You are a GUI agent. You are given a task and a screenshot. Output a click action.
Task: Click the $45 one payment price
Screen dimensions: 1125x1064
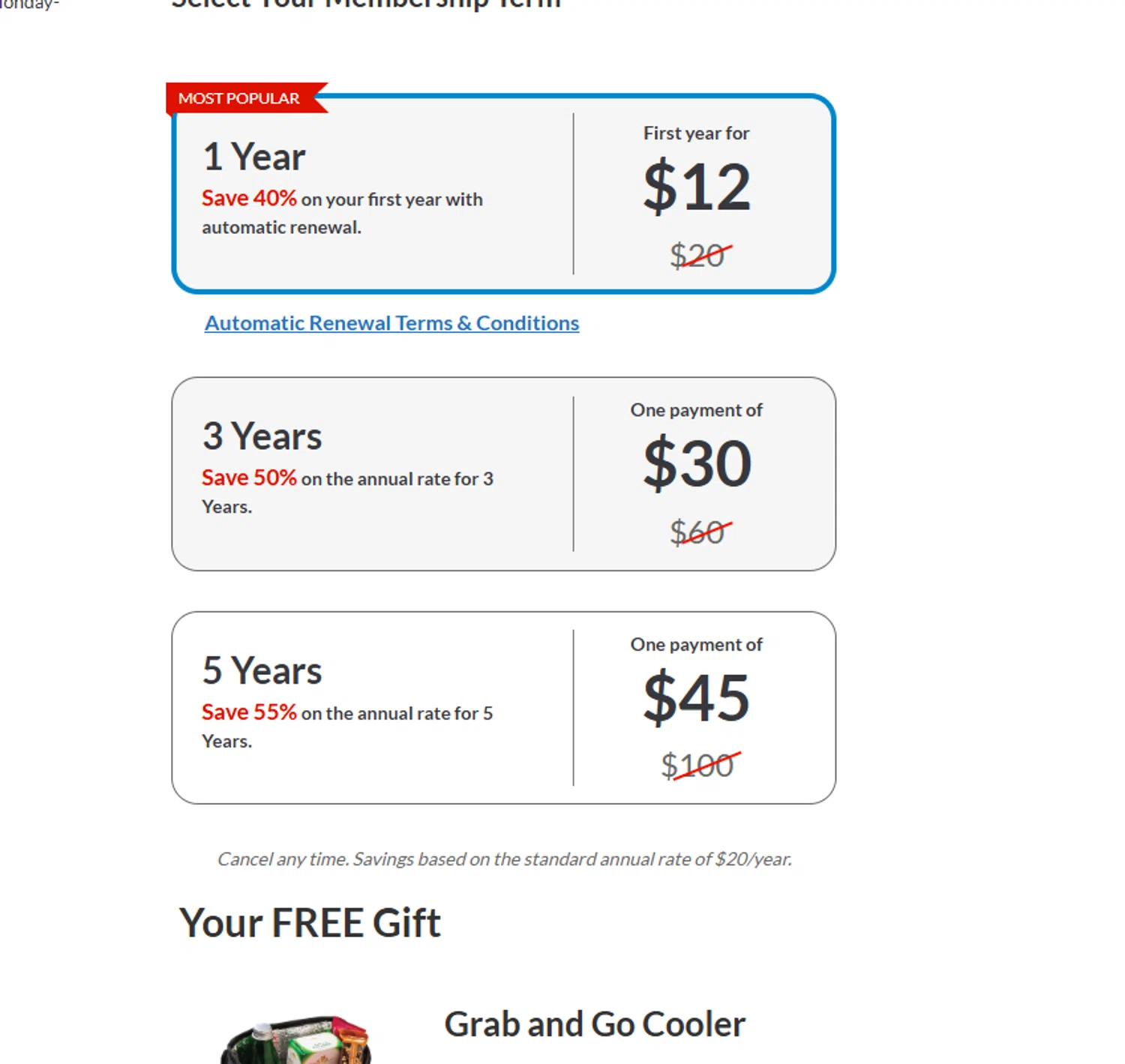(697, 698)
